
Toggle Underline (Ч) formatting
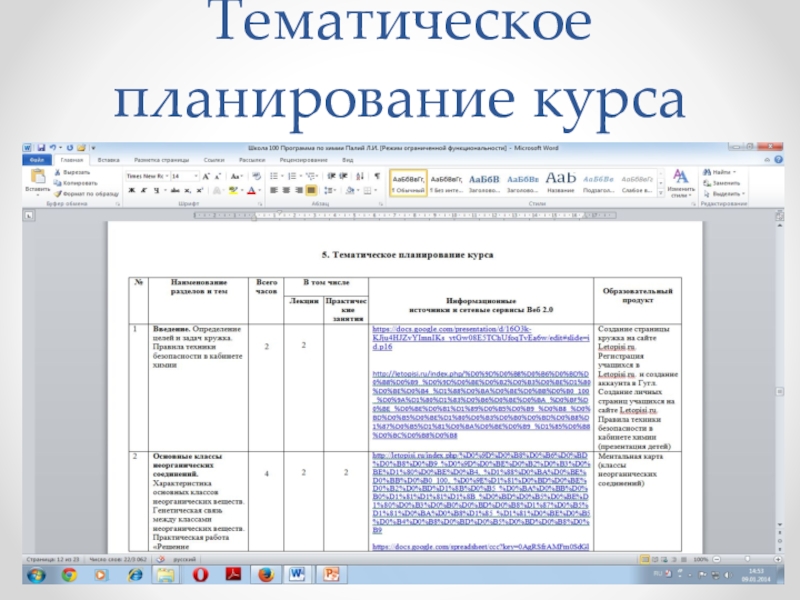click(156, 190)
